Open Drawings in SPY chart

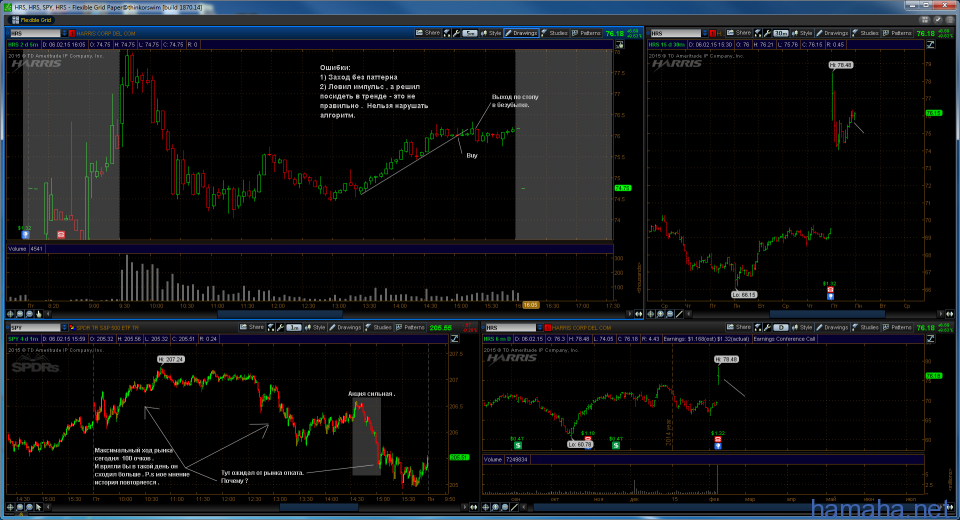pos(345,328)
